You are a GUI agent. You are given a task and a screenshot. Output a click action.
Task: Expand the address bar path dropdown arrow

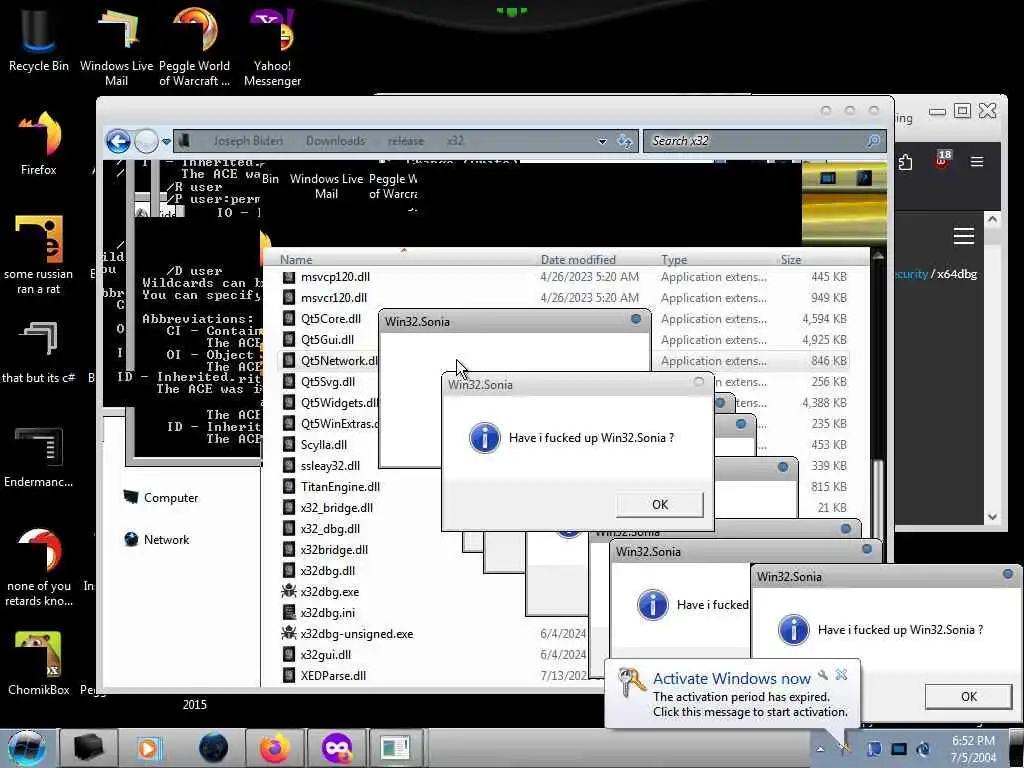point(602,141)
